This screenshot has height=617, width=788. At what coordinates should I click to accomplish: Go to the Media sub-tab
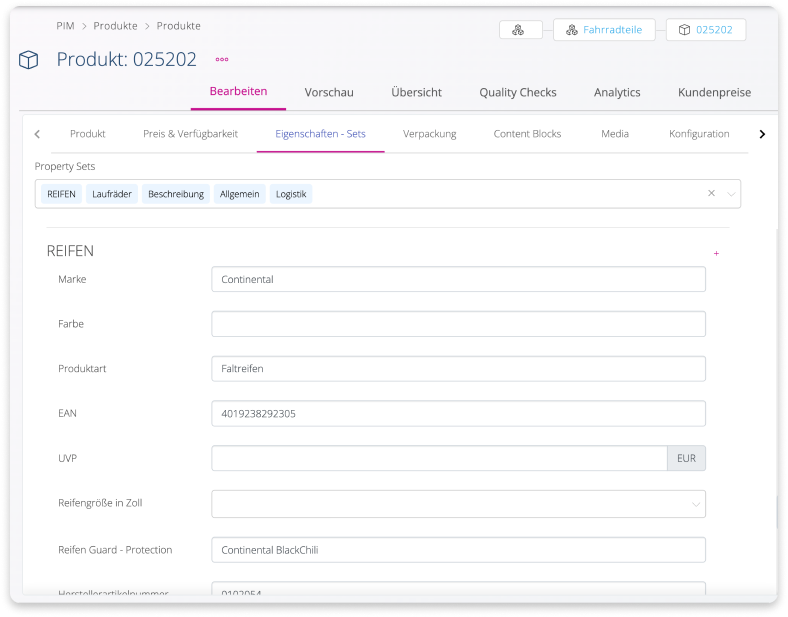pyautogui.click(x=614, y=134)
